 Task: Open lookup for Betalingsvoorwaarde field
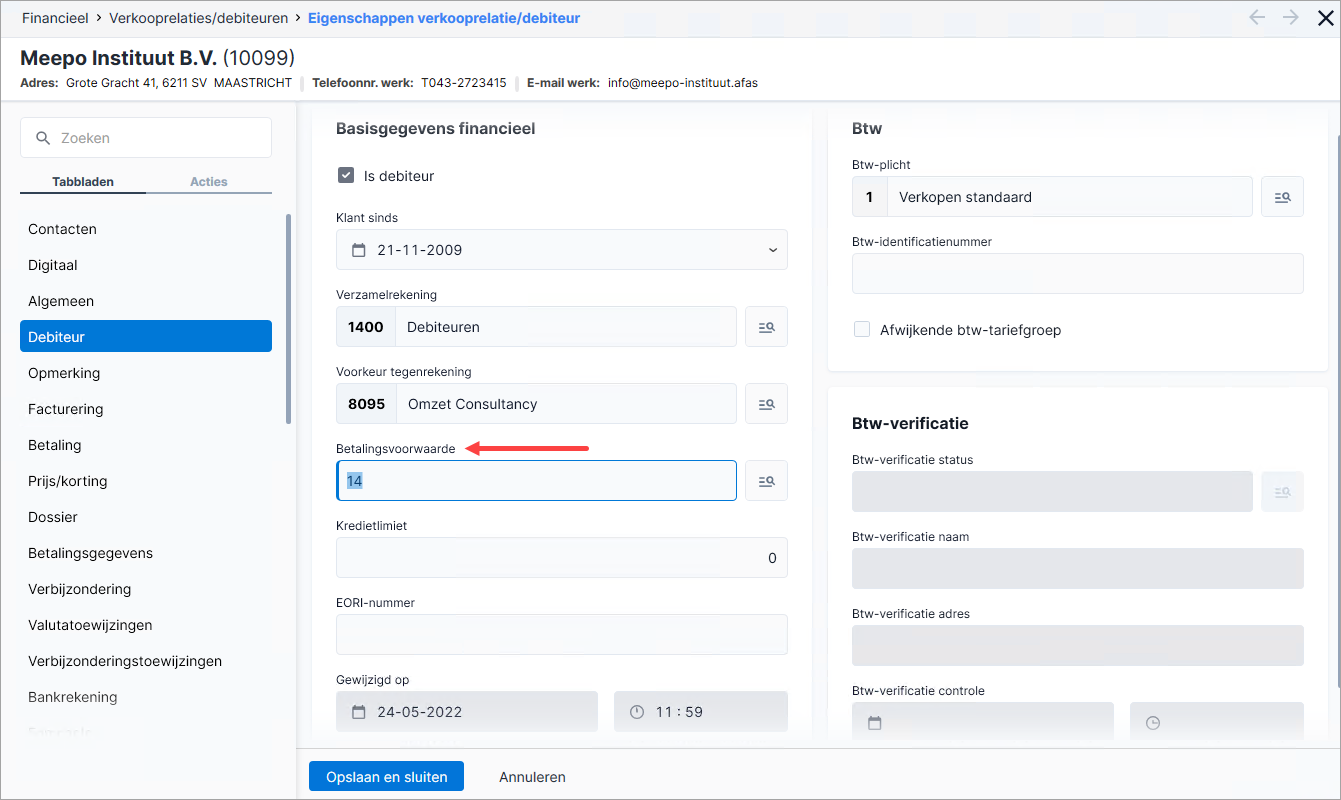(x=766, y=481)
